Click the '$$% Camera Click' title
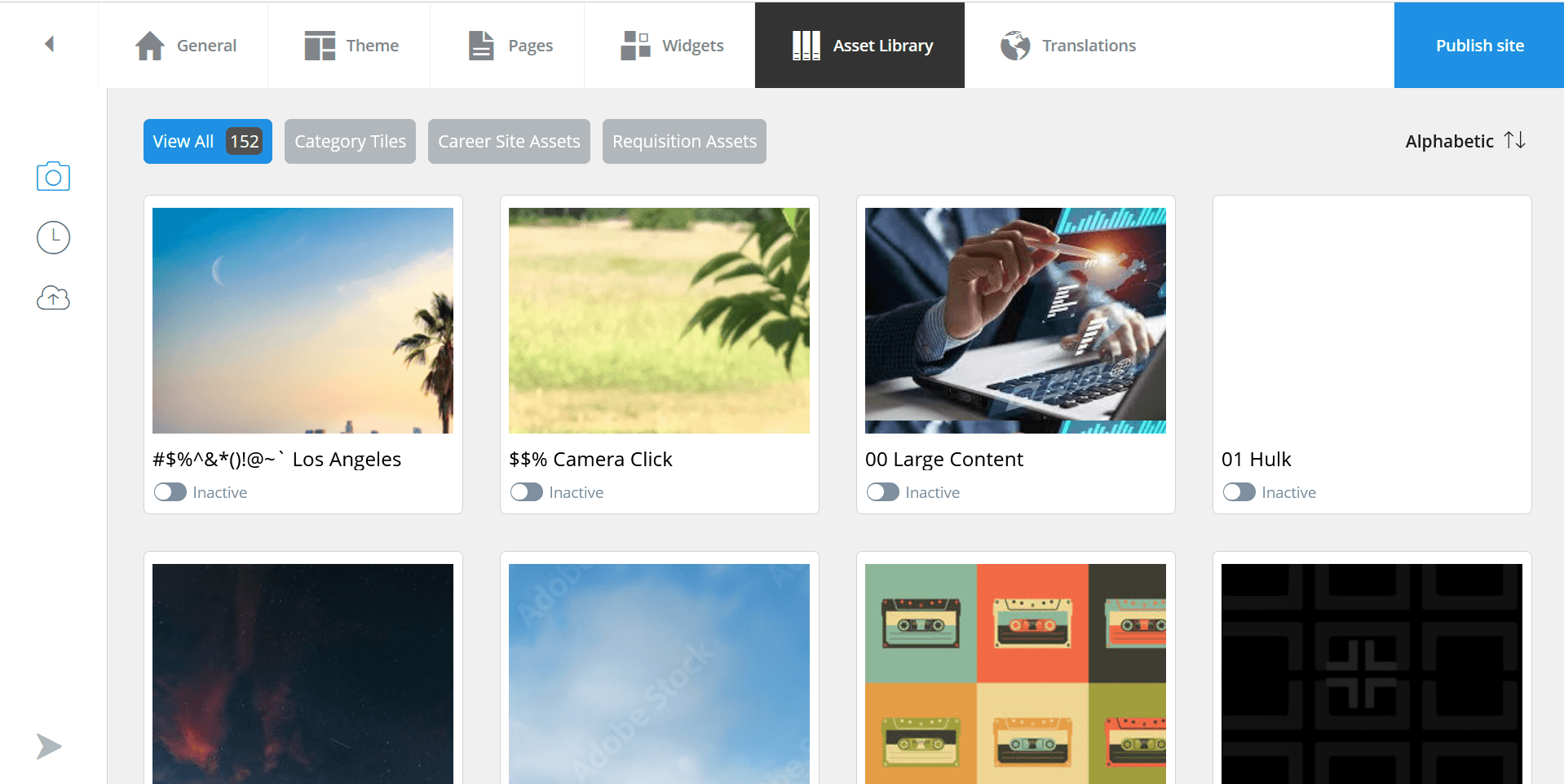1564x784 pixels. click(x=590, y=460)
